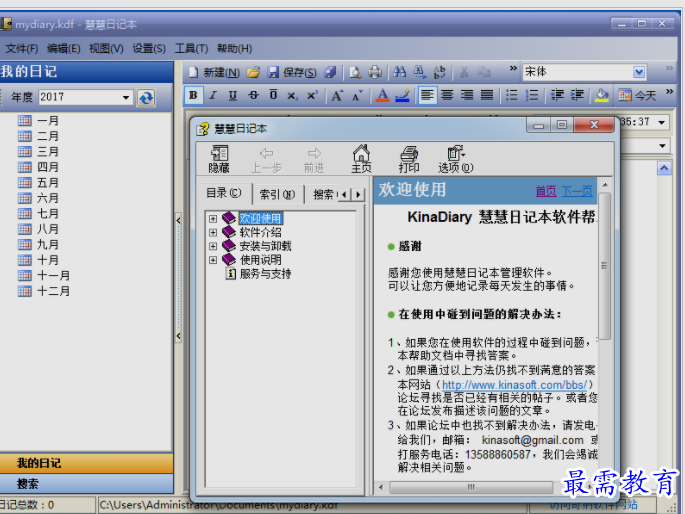Decrease paragraph indent
685x514 pixels.
click(557, 95)
